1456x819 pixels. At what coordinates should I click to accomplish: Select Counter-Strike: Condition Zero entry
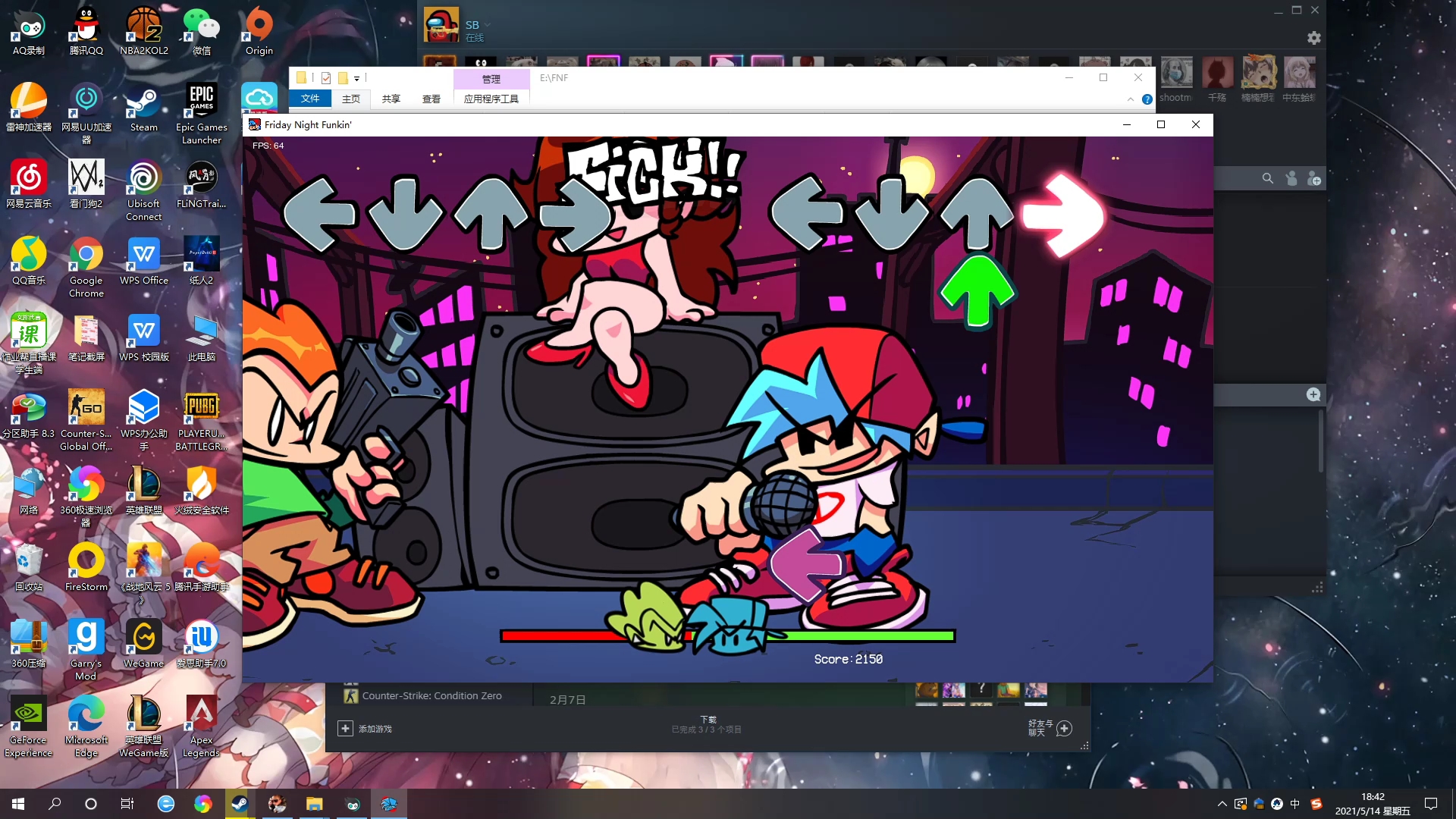click(431, 695)
